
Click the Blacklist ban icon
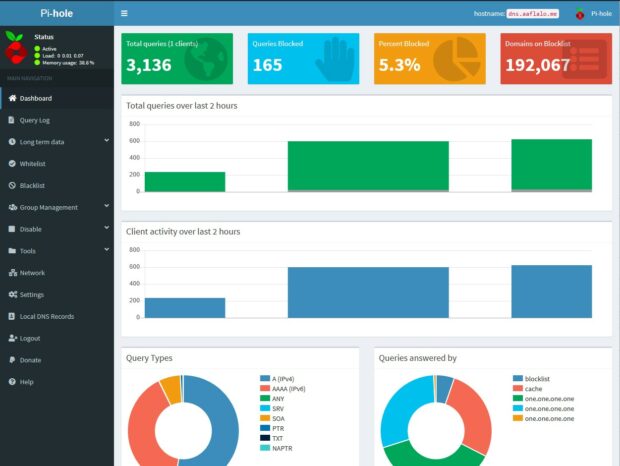[x=11, y=185]
